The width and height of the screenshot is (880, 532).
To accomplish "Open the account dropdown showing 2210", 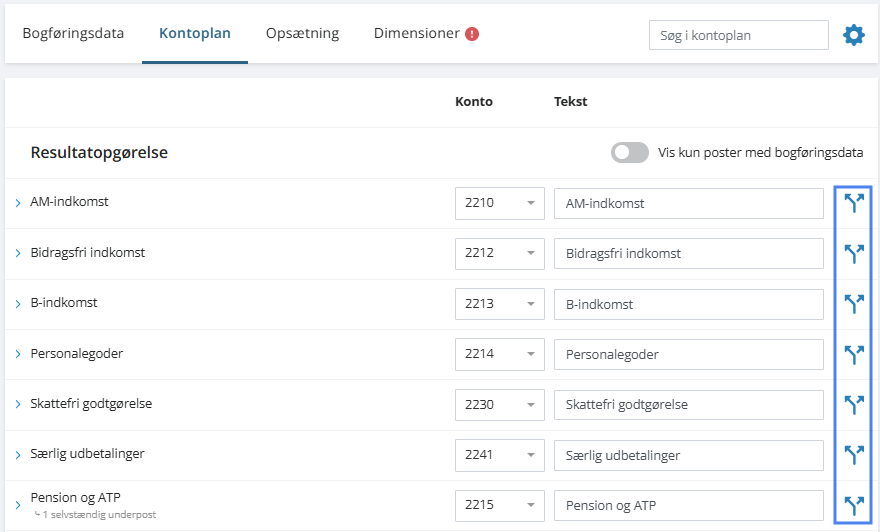I will pyautogui.click(x=499, y=203).
